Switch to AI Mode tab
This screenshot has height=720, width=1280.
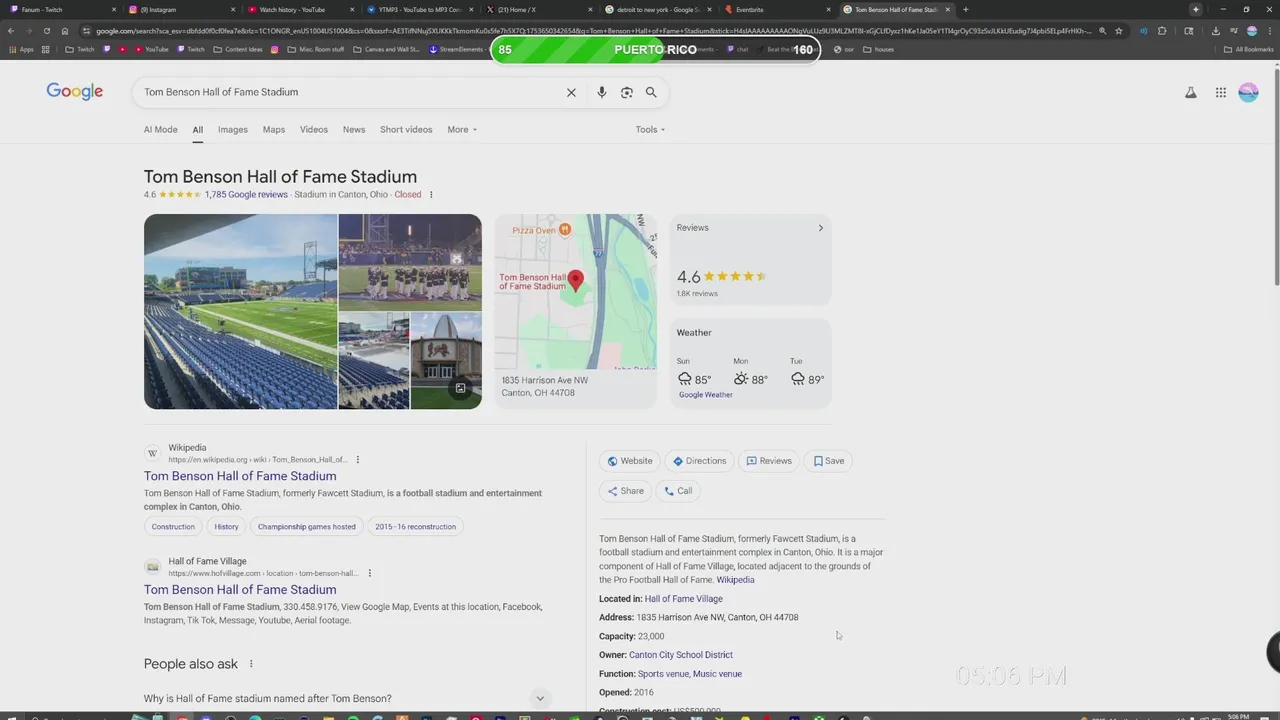click(160, 130)
